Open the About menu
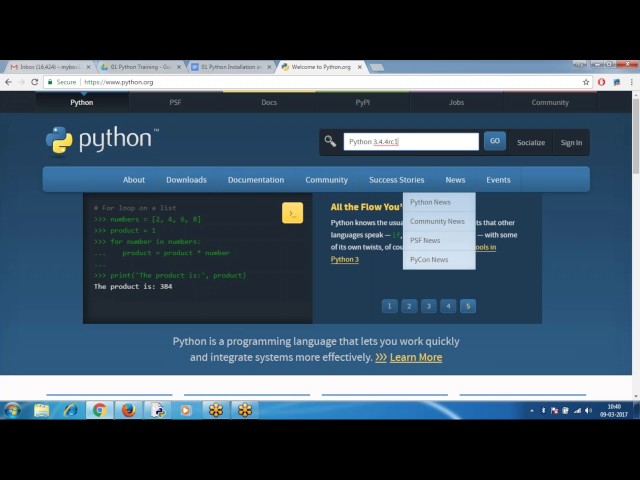Viewport: 640px width, 480px height. (134, 180)
